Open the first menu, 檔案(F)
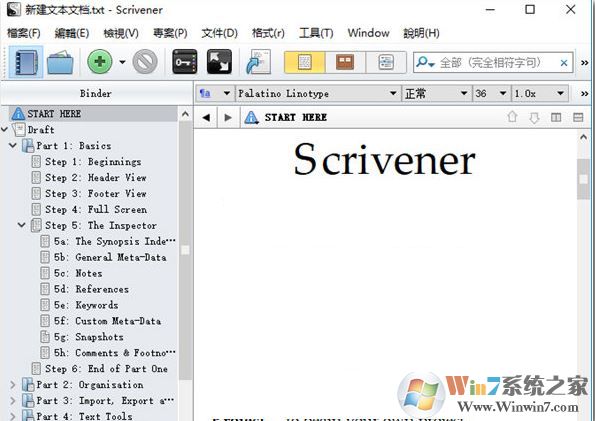The image size is (595, 421). tap(24, 33)
